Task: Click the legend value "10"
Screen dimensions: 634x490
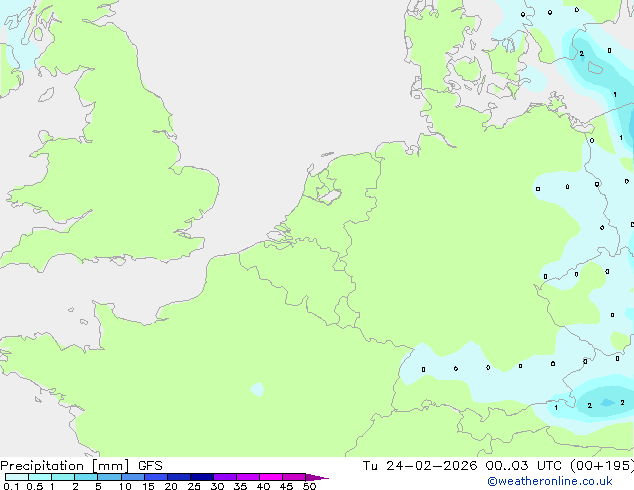Action: coord(125,486)
